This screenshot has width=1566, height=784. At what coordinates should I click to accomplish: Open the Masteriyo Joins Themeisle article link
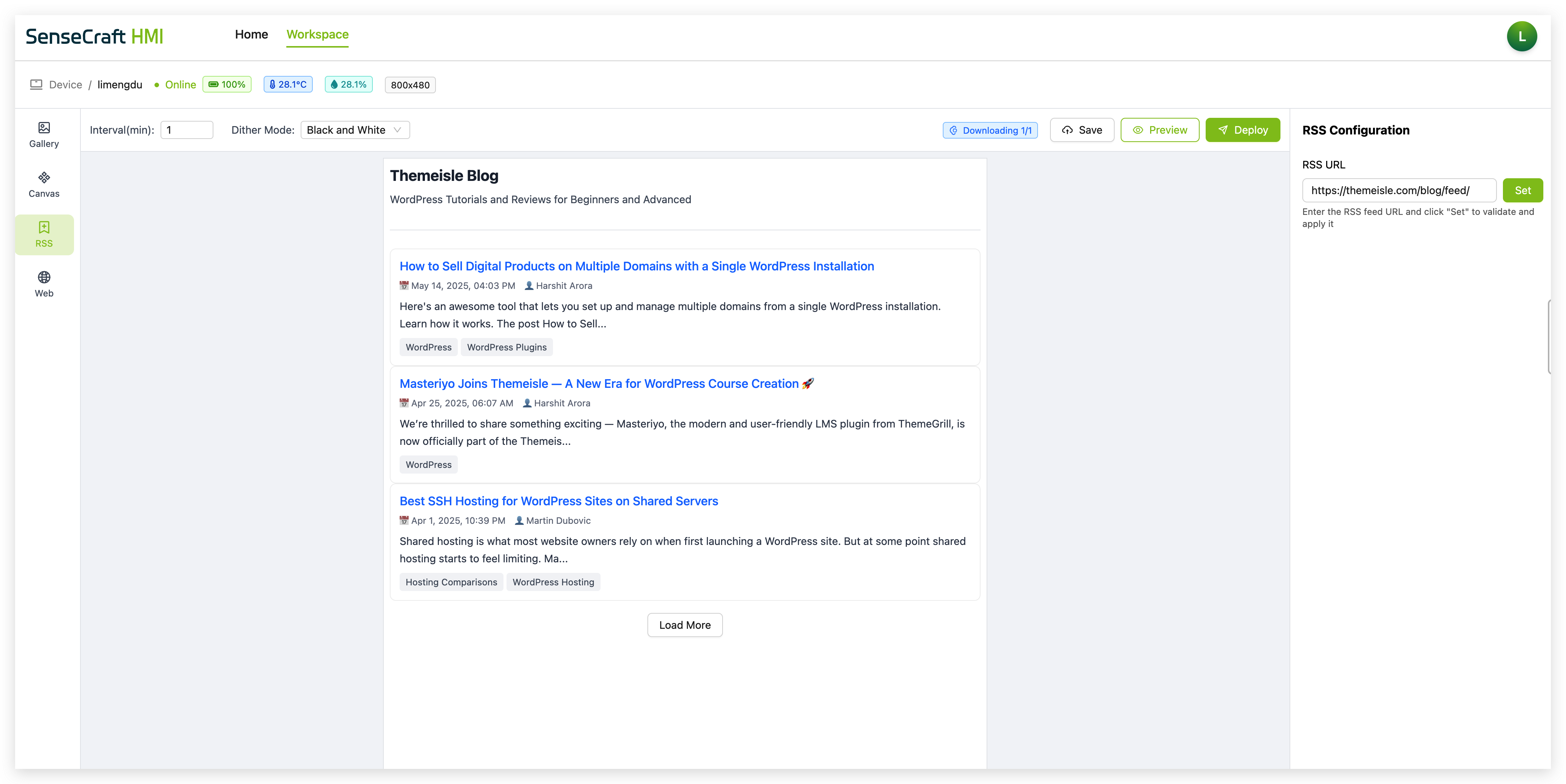point(606,383)
